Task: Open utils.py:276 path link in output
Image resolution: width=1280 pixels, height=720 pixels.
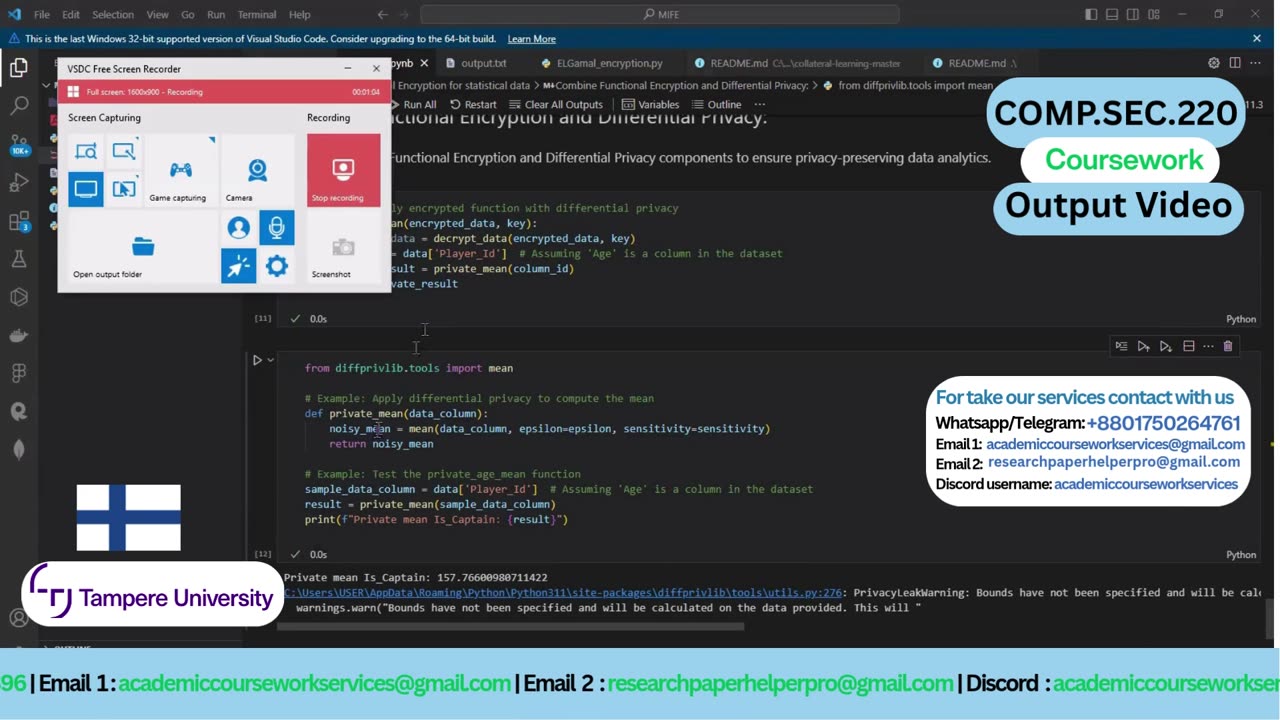Action: point(563,592)
